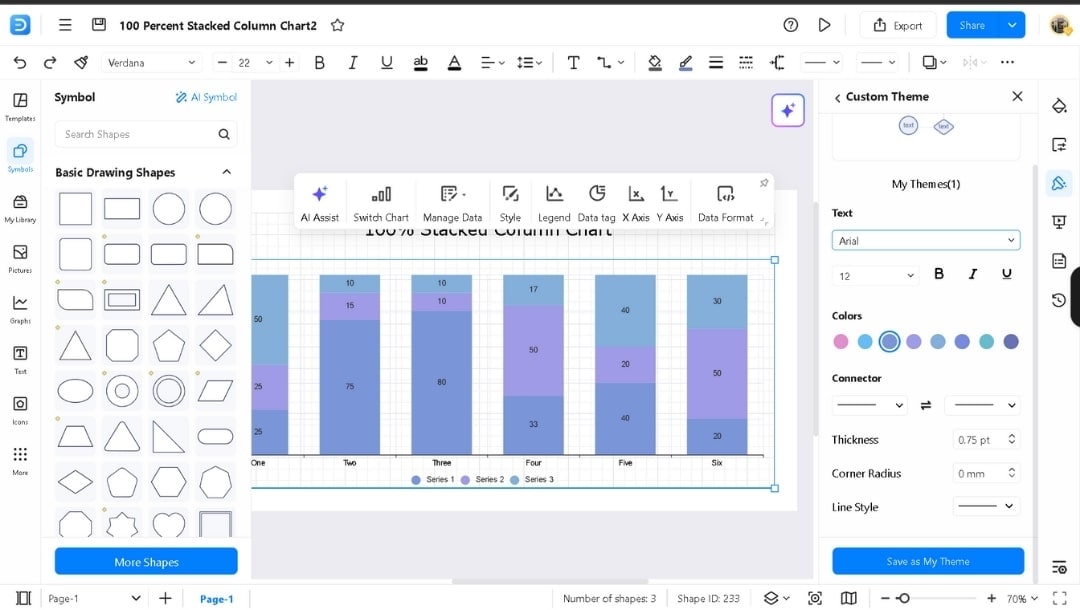Screen dimensions: 1080x610
Task: Open the hamburger menu
Action: [x=65, y=24]
